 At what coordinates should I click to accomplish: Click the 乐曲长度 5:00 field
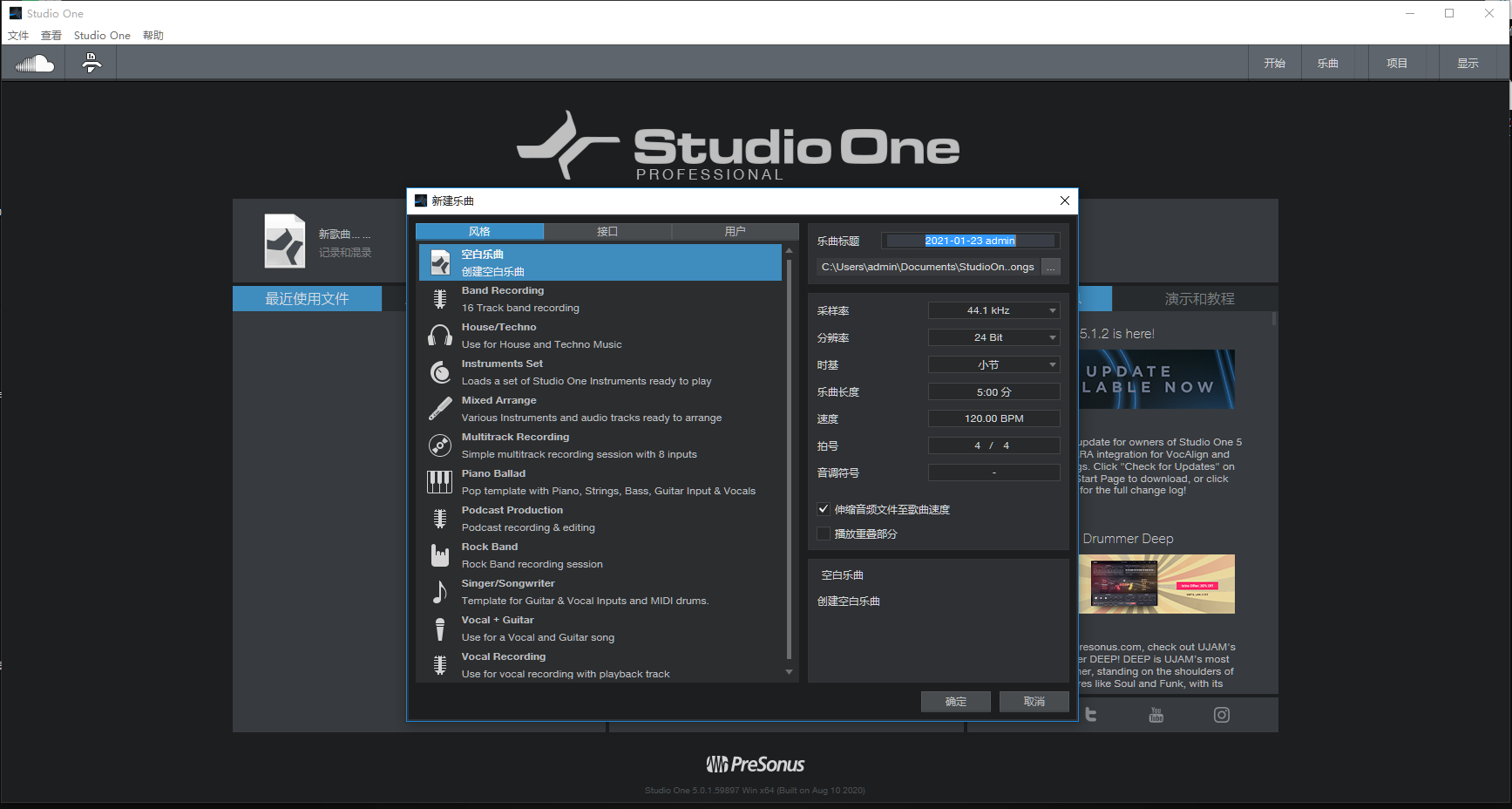994,391
